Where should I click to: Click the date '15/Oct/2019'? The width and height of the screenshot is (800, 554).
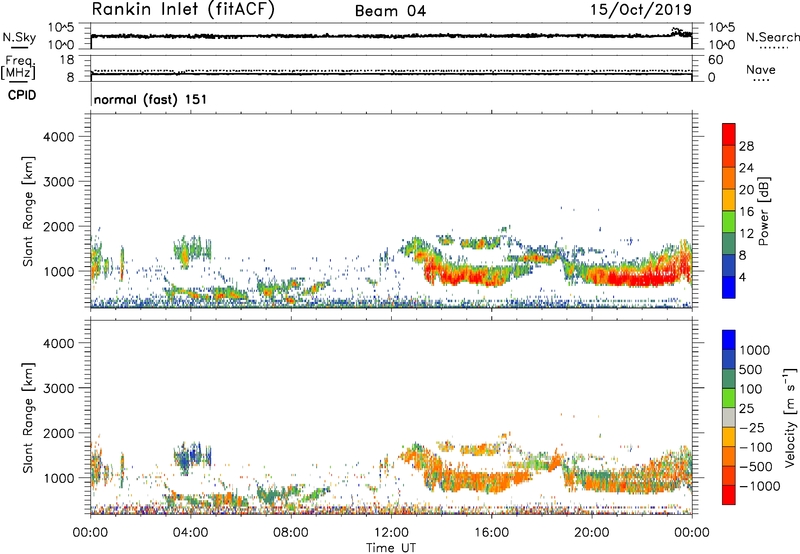pos(641,10)
